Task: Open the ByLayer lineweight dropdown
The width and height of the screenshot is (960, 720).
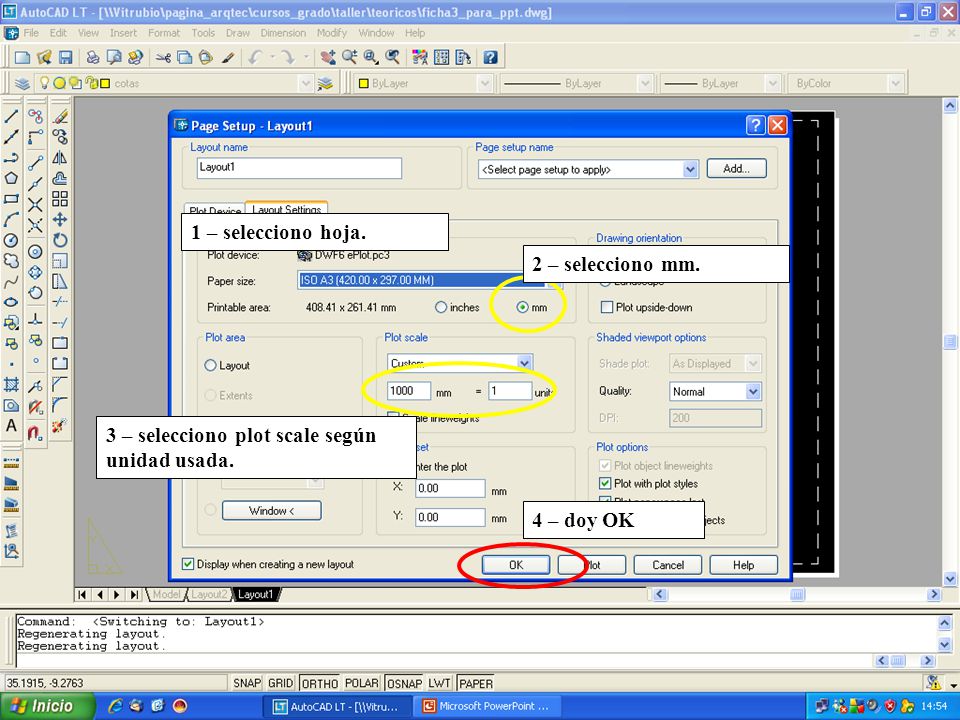Action: click(x=772, y=83)
